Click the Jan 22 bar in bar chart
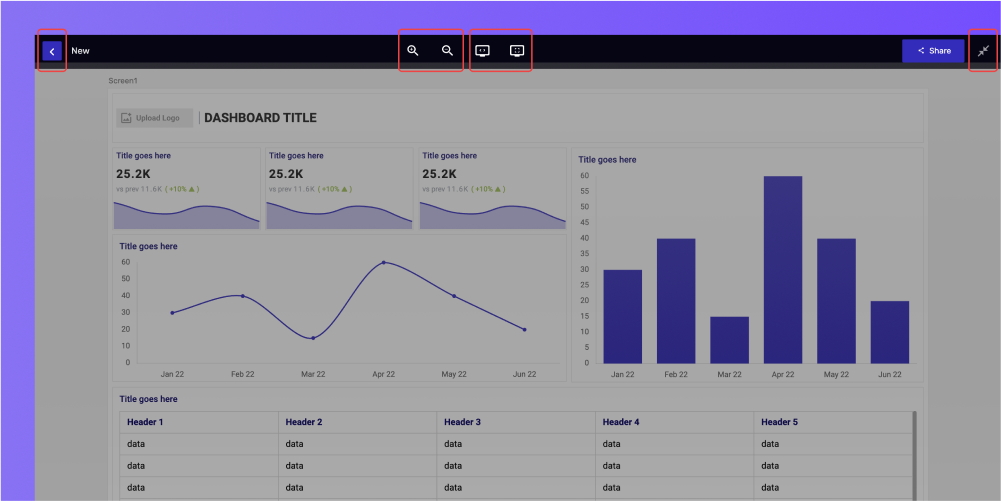 click(622, 317)
